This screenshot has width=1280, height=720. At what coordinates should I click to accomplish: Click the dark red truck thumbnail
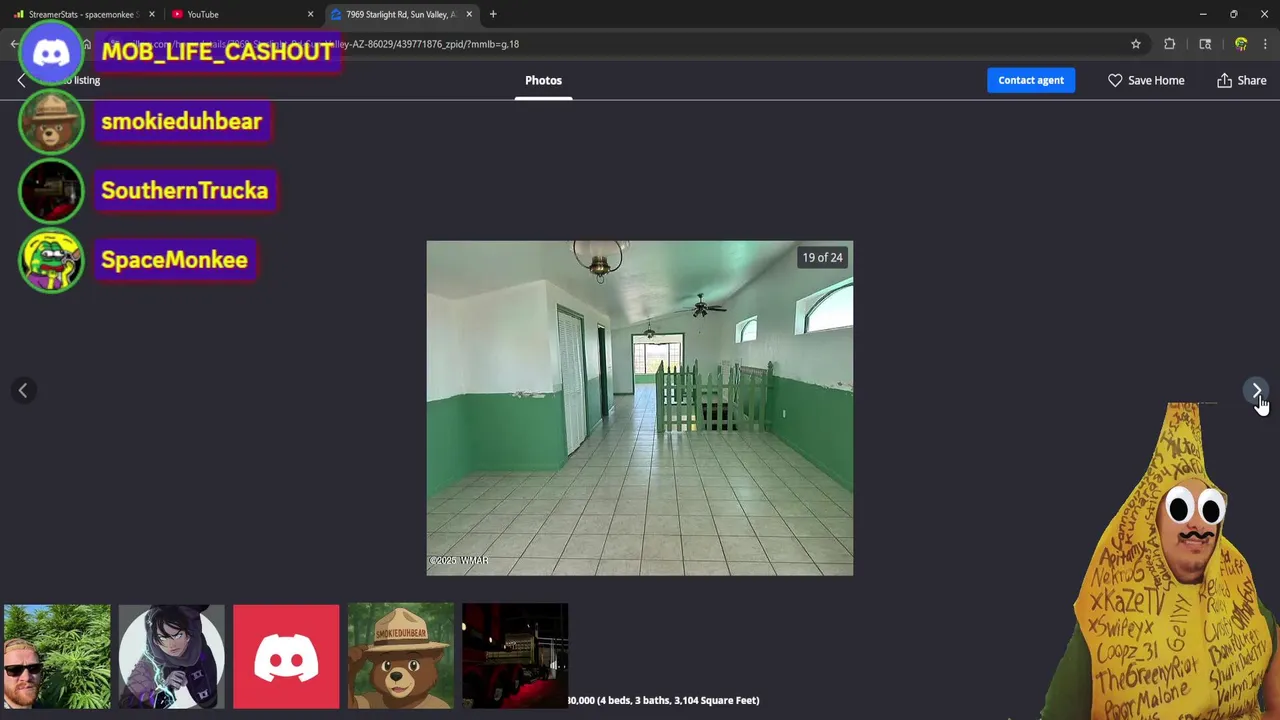point(515,656)
